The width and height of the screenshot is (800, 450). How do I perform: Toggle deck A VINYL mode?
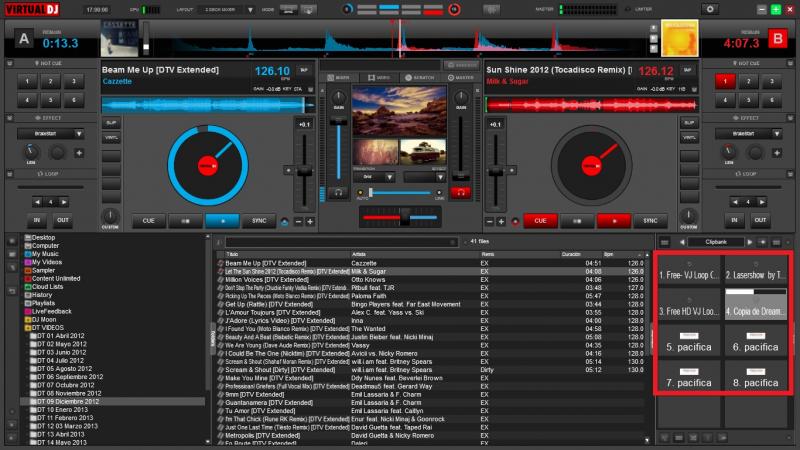coord(111,138)
